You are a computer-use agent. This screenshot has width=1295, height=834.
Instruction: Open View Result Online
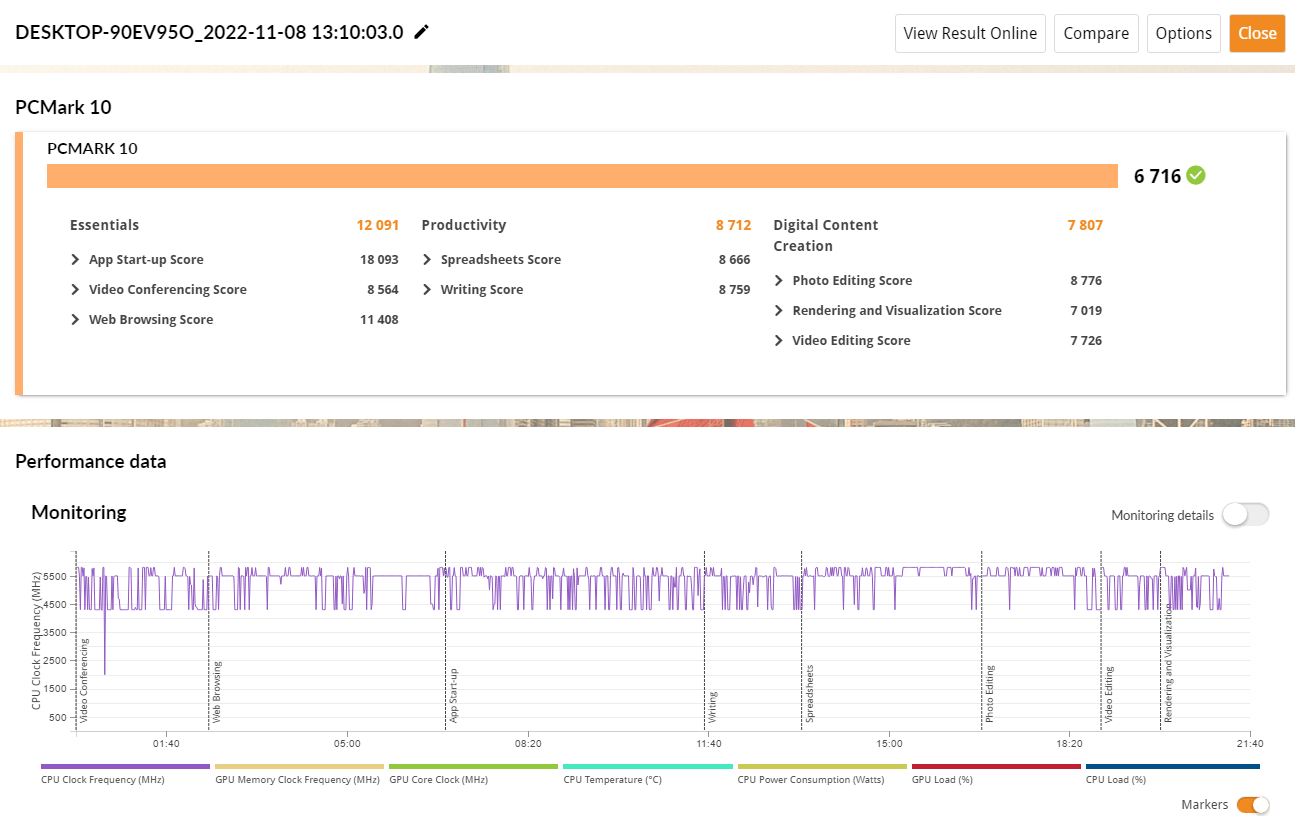[x=970, y=33]
